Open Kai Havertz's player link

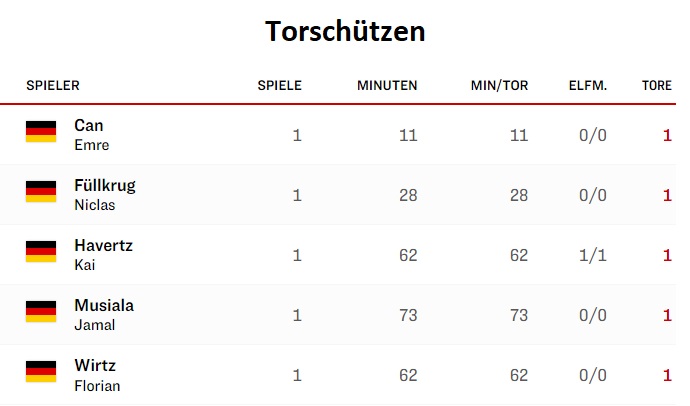click(x=103, y=255)
